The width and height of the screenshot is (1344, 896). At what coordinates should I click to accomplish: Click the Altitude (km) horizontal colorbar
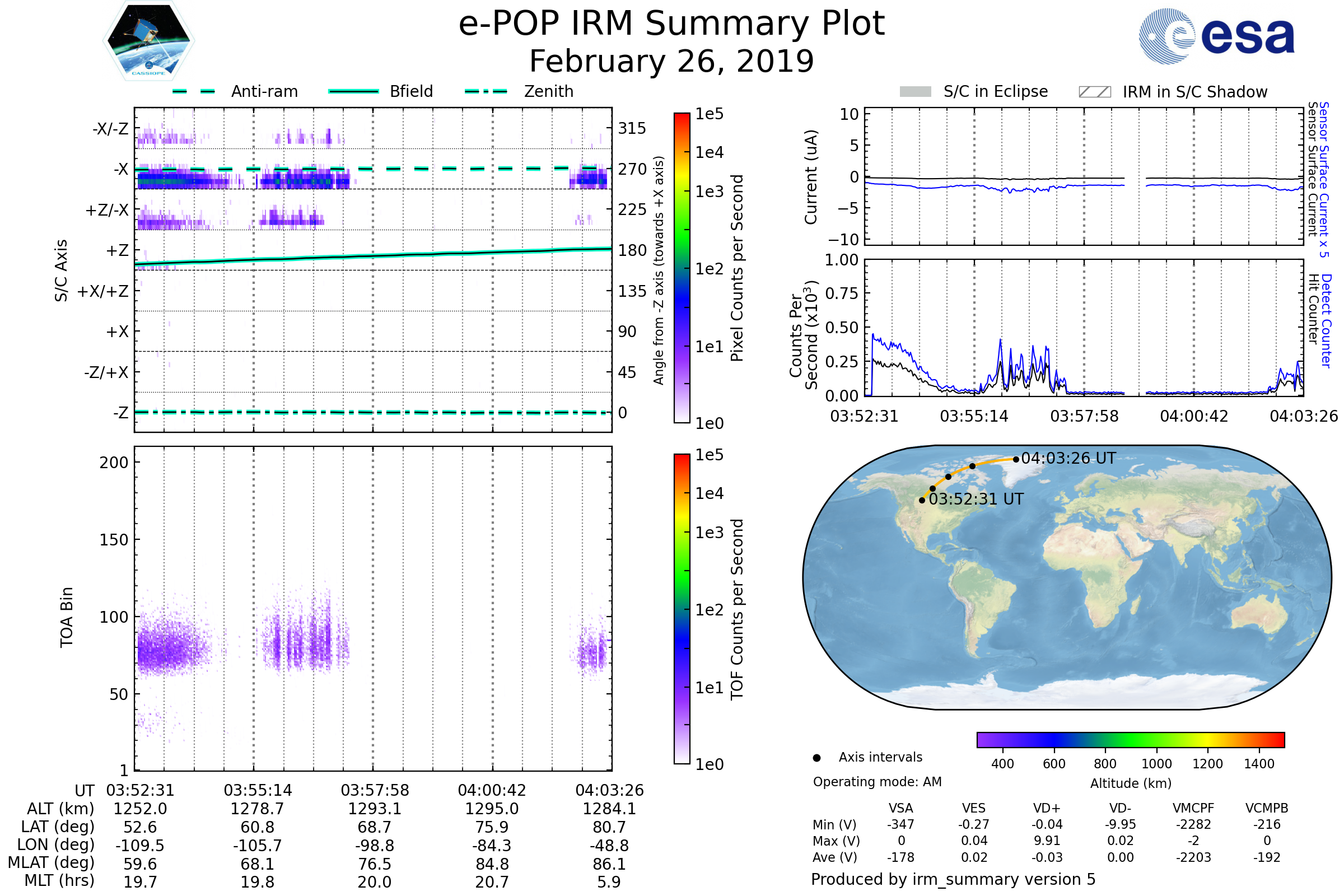1130,739
